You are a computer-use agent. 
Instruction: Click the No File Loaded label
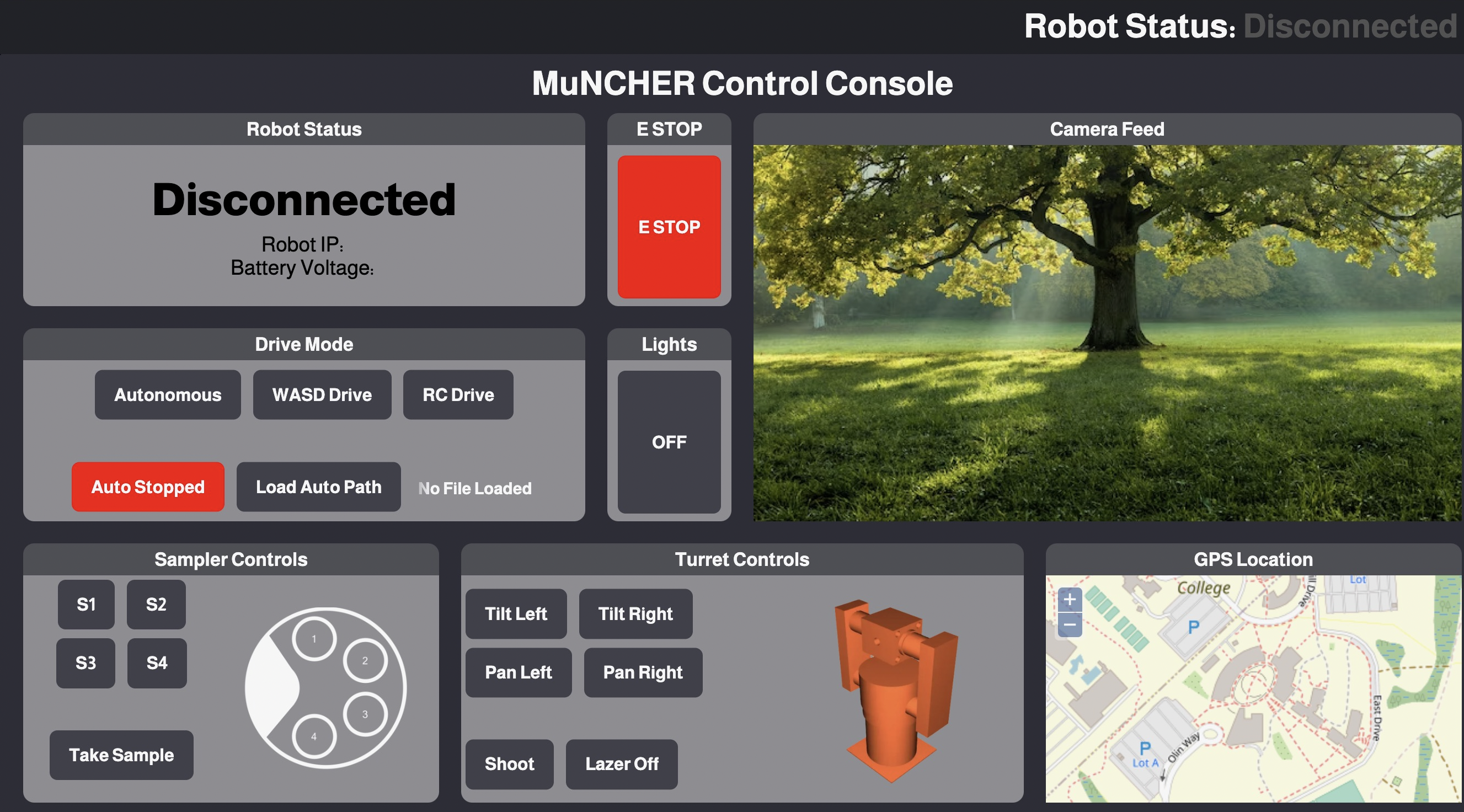pyautogui.click(x=474, y=488)
